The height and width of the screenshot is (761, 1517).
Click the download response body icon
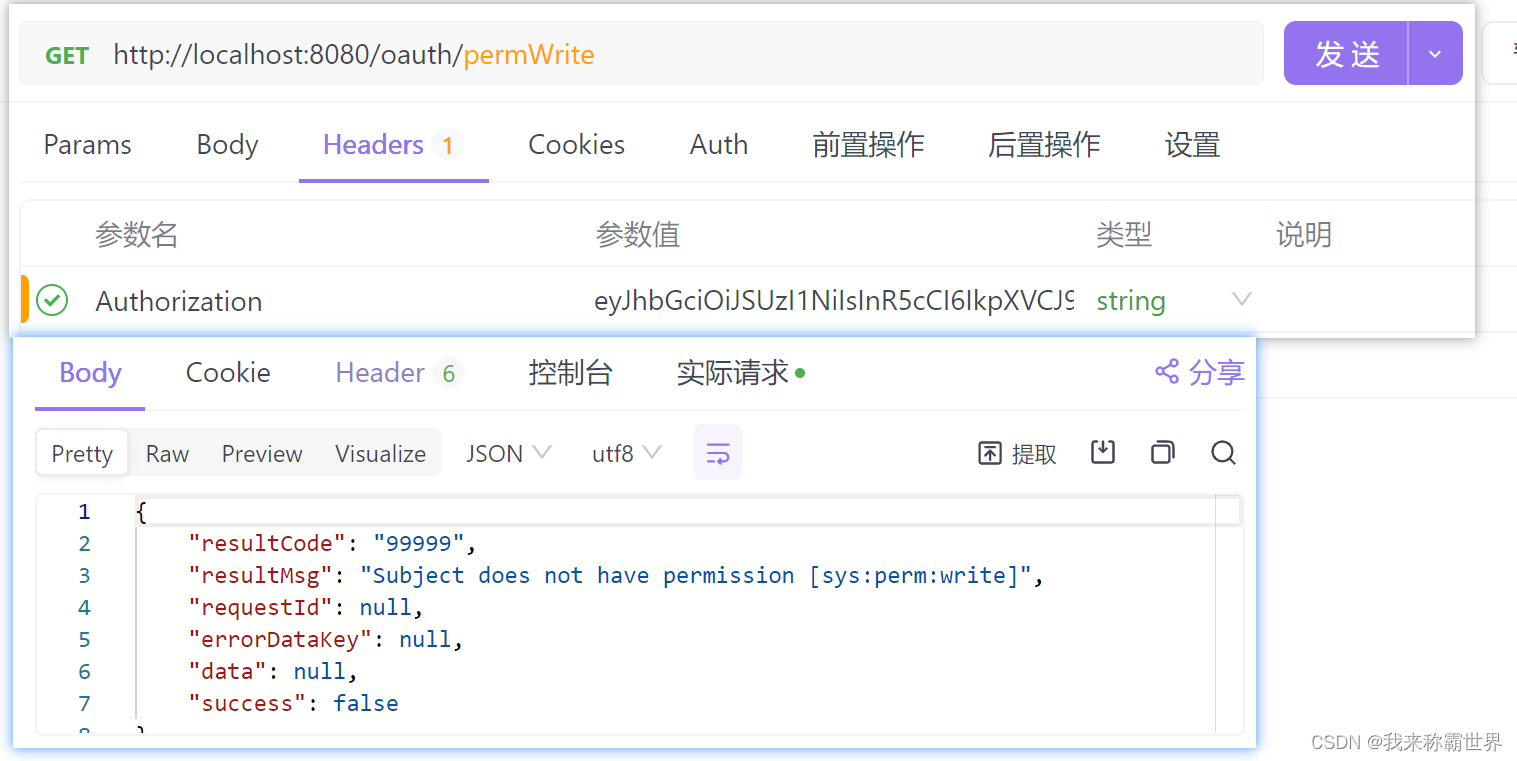[x=1103, y=452]
